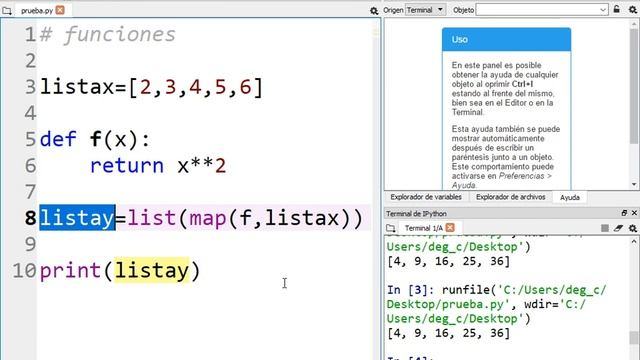
Task: Click the selected word listay on line 8
Action: (x=77, y=218)
